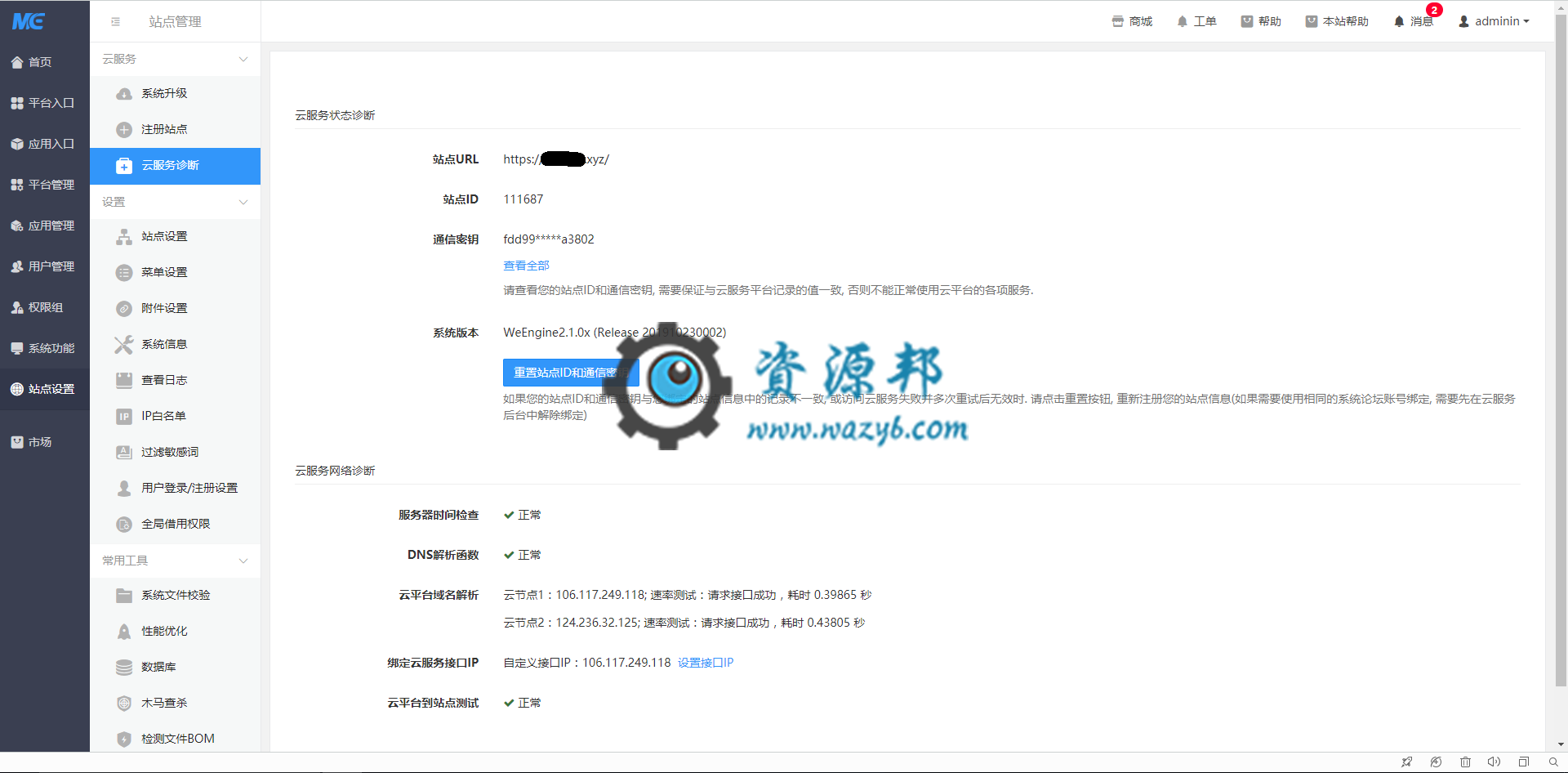Image resolution: width=1568 pixels, height=773 pixels.
Task: Open 用户管理 in left navigation
Action: tap(45, 266)
